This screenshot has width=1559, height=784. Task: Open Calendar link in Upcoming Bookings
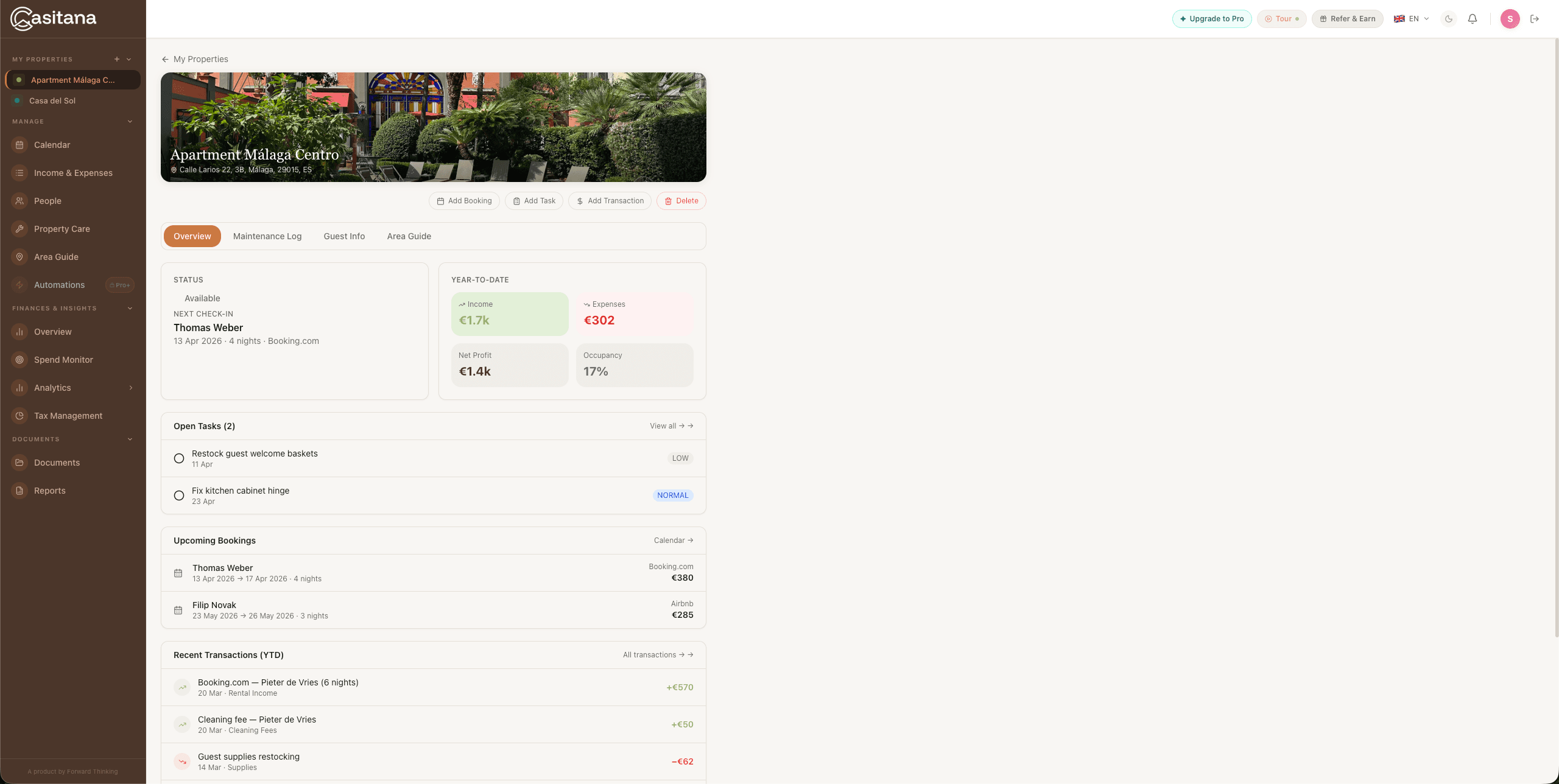674,541
